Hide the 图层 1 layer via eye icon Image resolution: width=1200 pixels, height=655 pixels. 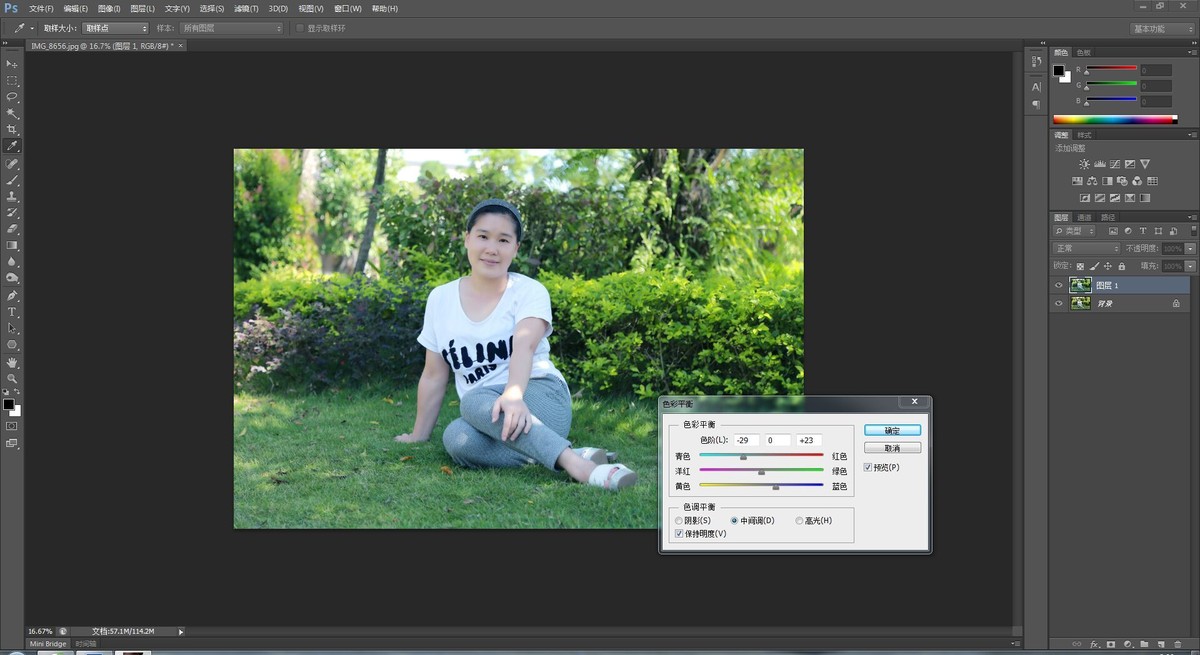click(1059, 285)
